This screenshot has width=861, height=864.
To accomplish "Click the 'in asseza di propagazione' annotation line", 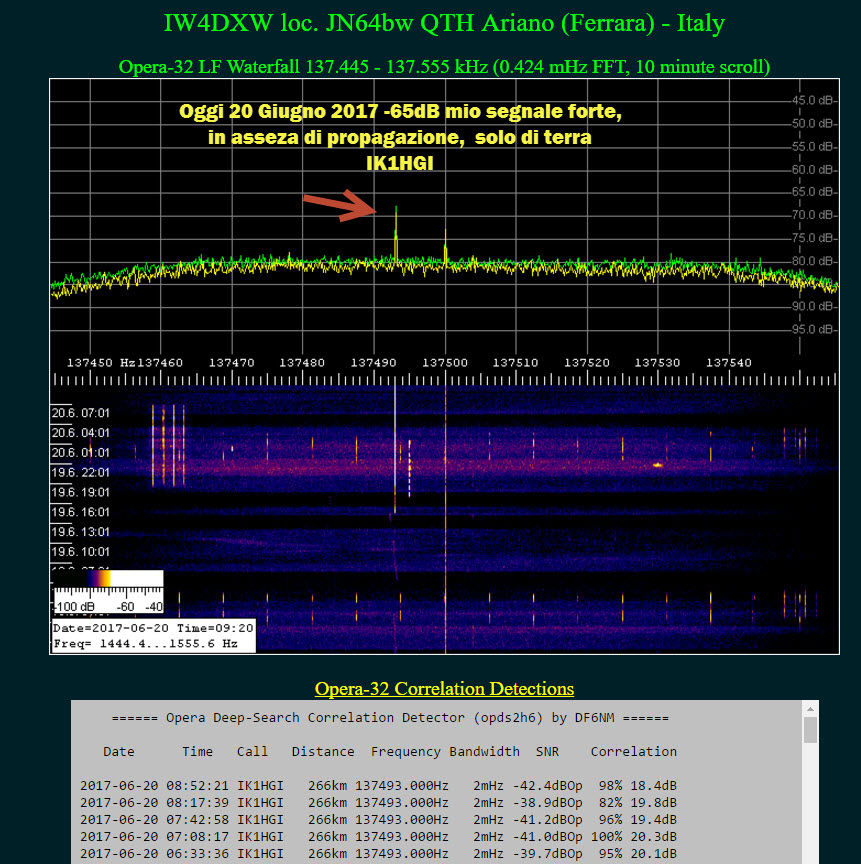I will (400, 137).
